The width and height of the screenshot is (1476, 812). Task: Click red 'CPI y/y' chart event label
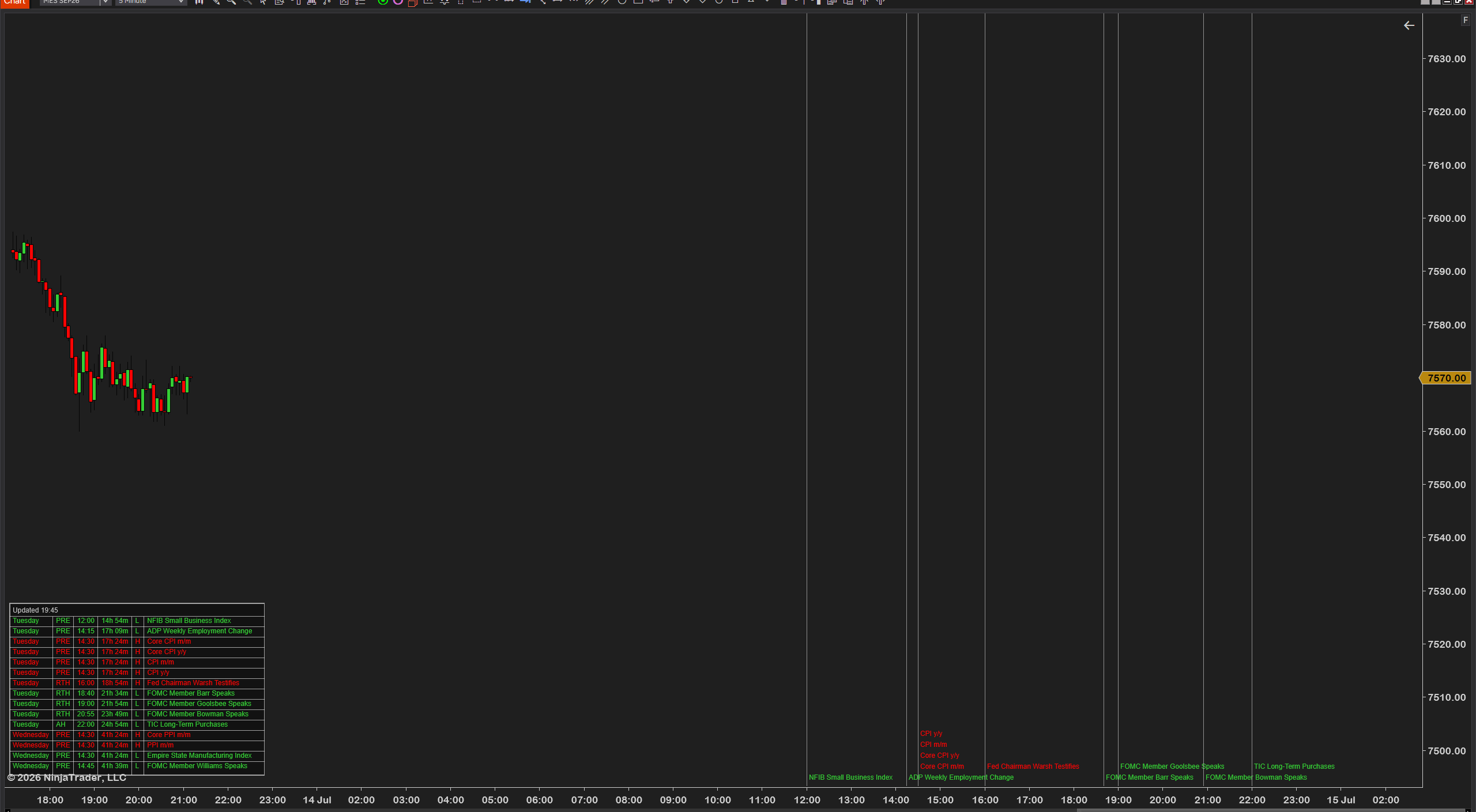click(931, 734)
